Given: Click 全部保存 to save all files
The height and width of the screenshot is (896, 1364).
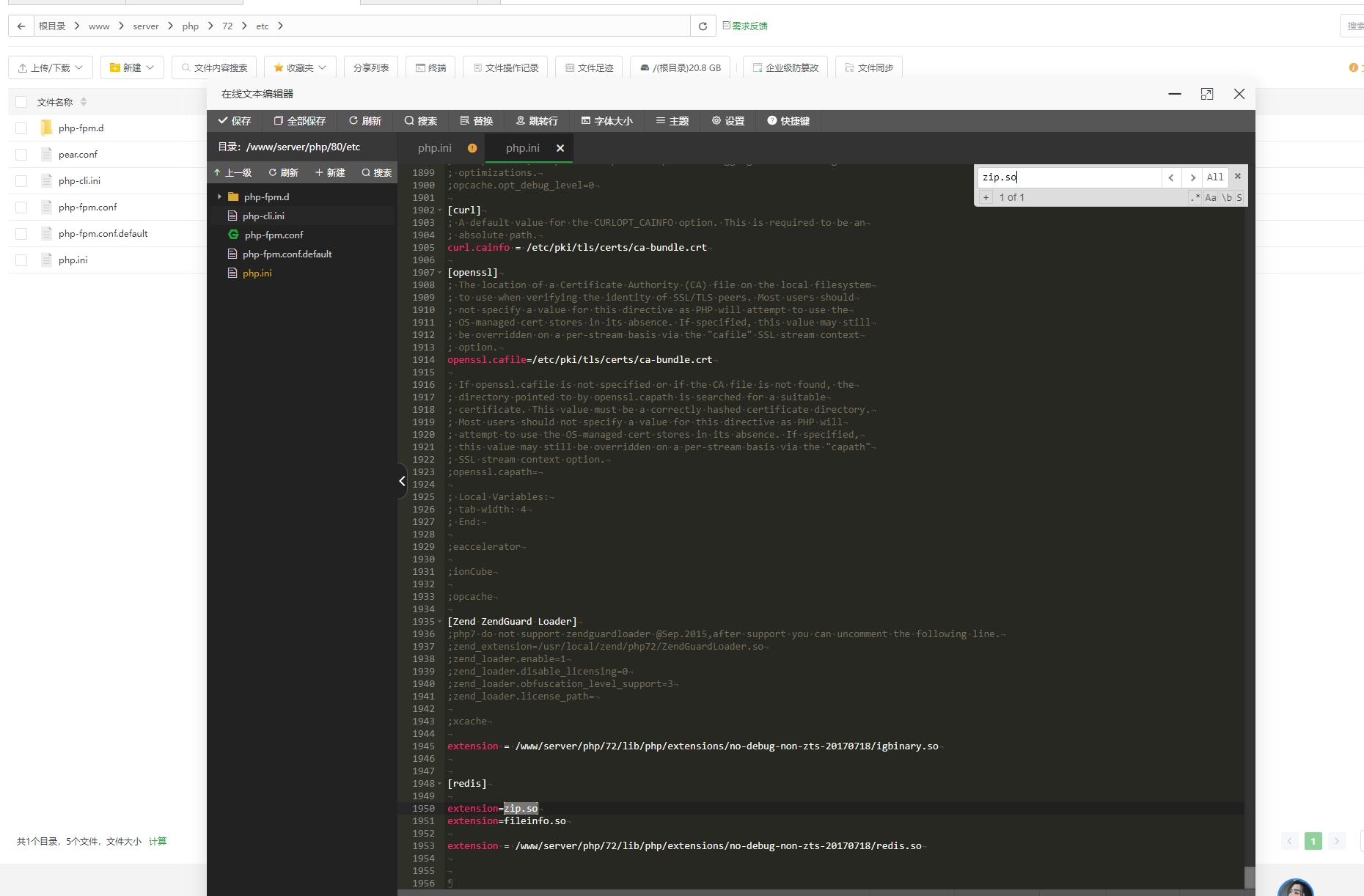Looking at the screenshot, I should [x=299, y=121].
